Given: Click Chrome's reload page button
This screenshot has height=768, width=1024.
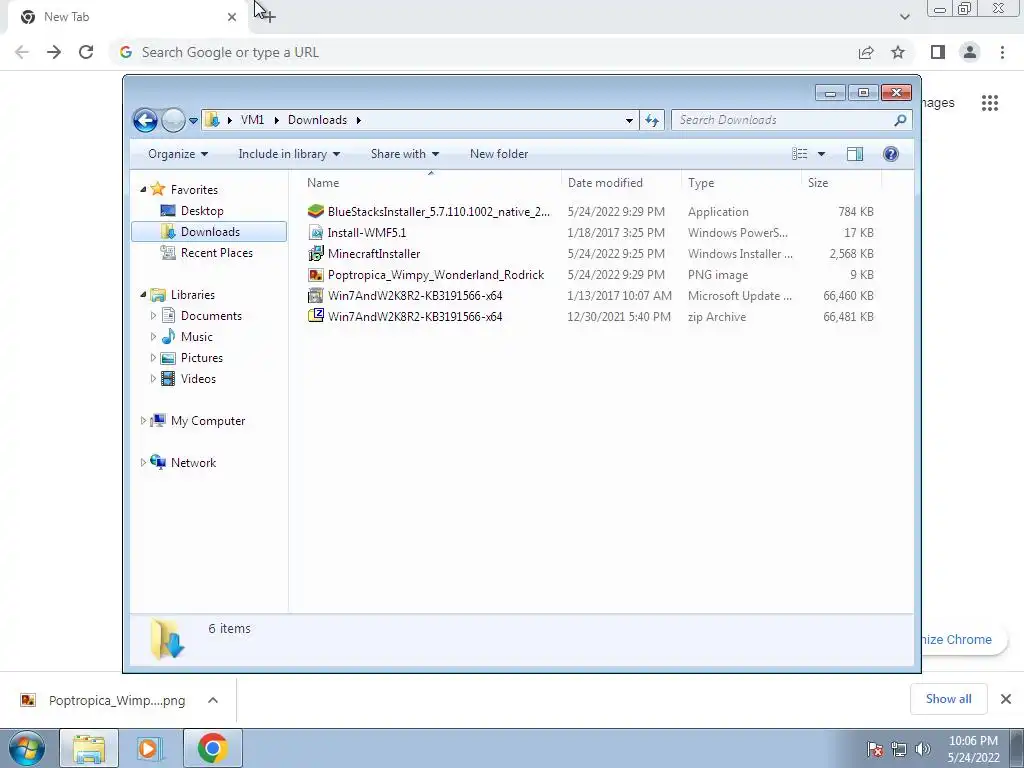Looking at the screenshot, I should click(86, 52).
